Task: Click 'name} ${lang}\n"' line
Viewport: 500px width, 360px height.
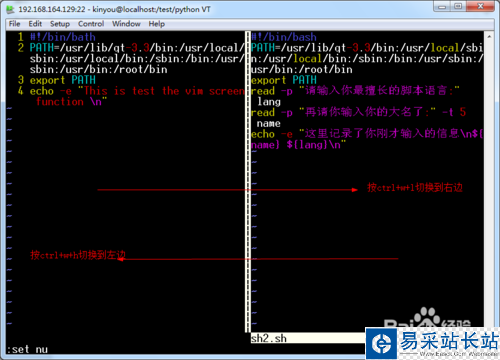Action: 299,145
